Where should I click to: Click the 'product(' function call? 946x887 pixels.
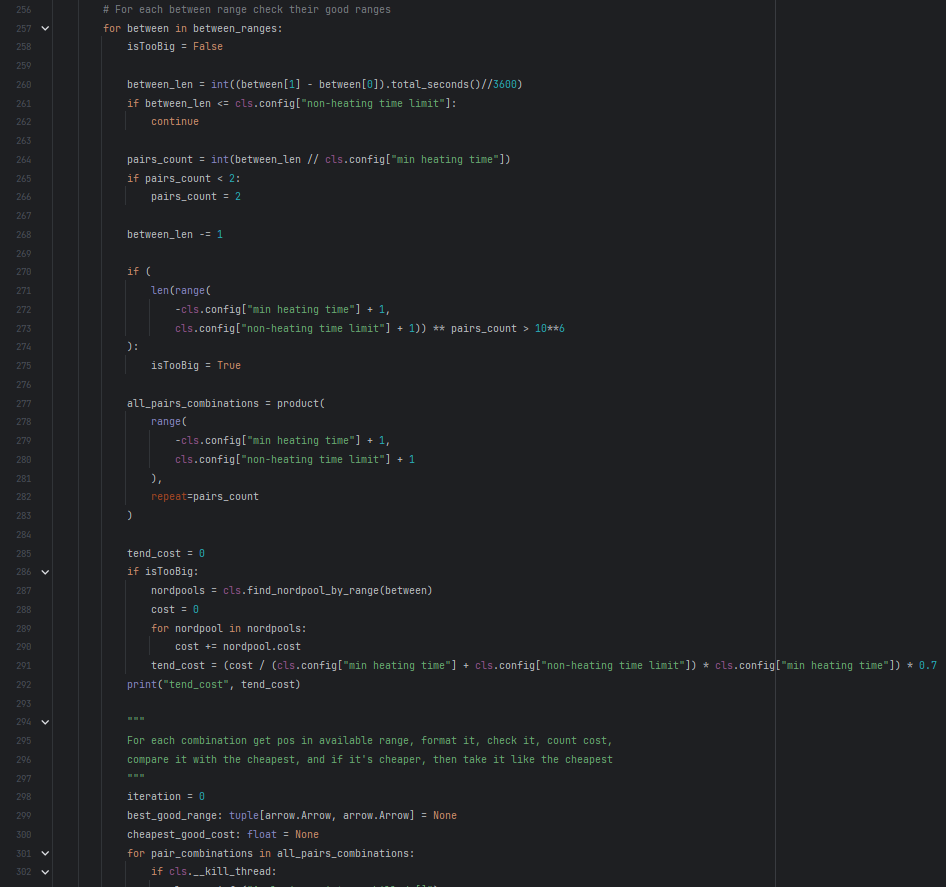tap(300, 403)
